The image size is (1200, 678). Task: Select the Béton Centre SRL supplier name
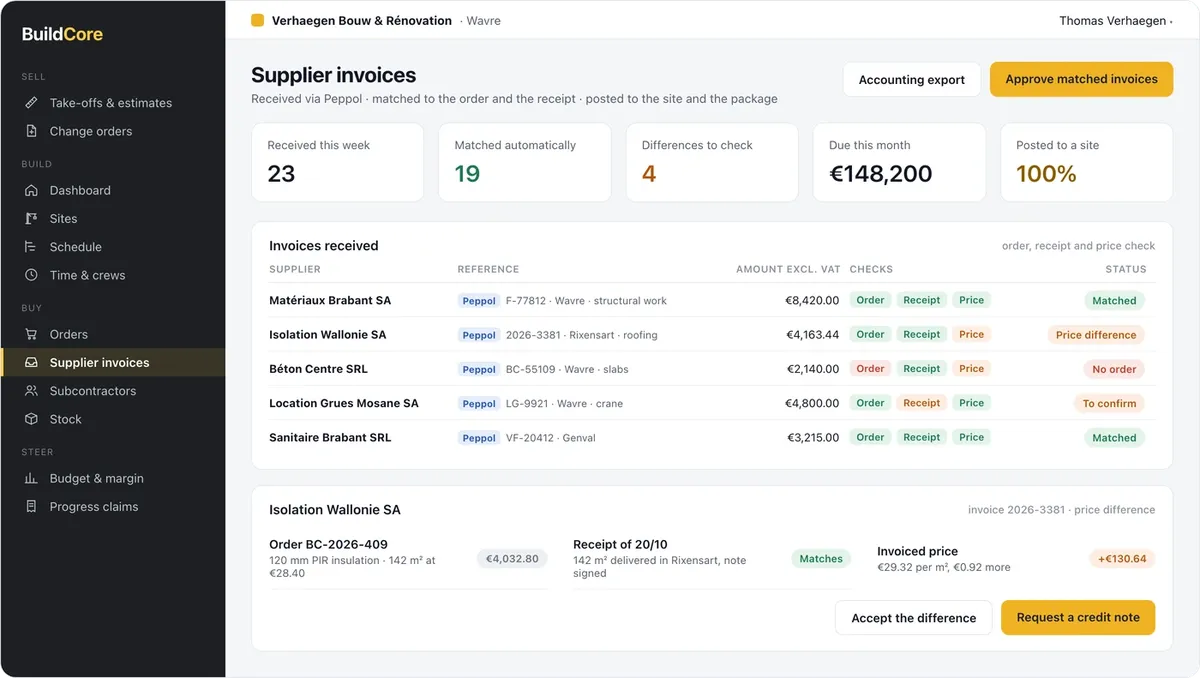[x=318, y=369]
